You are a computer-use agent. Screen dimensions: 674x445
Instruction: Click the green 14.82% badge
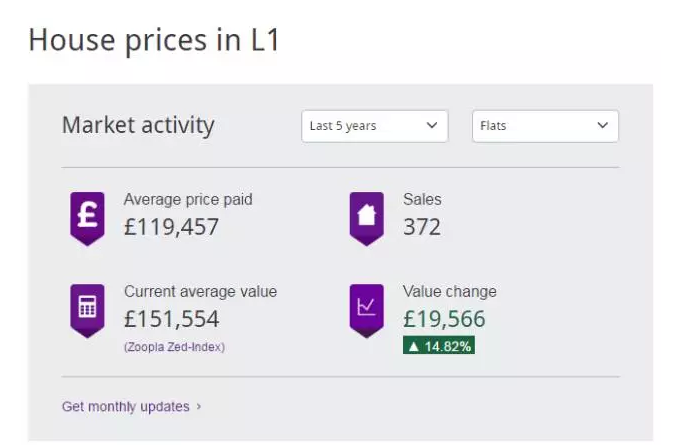[x=439, y=346]
